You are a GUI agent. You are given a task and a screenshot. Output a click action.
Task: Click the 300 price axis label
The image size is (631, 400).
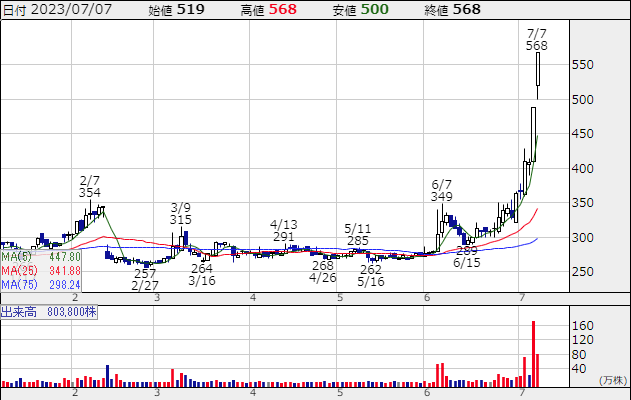(583, 237)
